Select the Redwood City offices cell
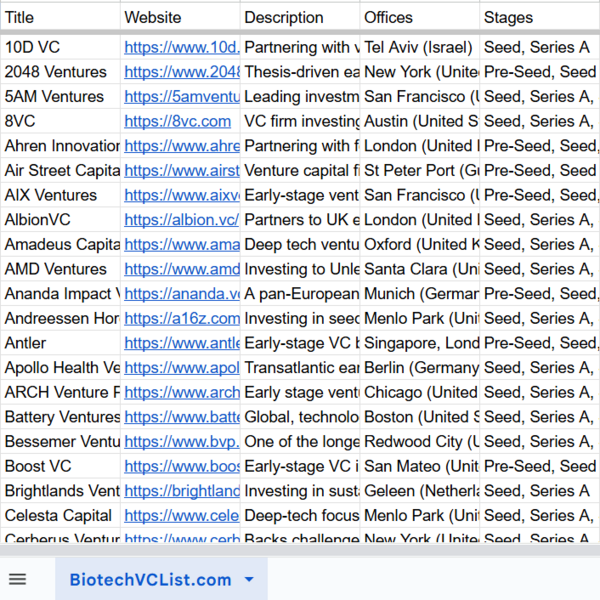 [x=420, y=442]
